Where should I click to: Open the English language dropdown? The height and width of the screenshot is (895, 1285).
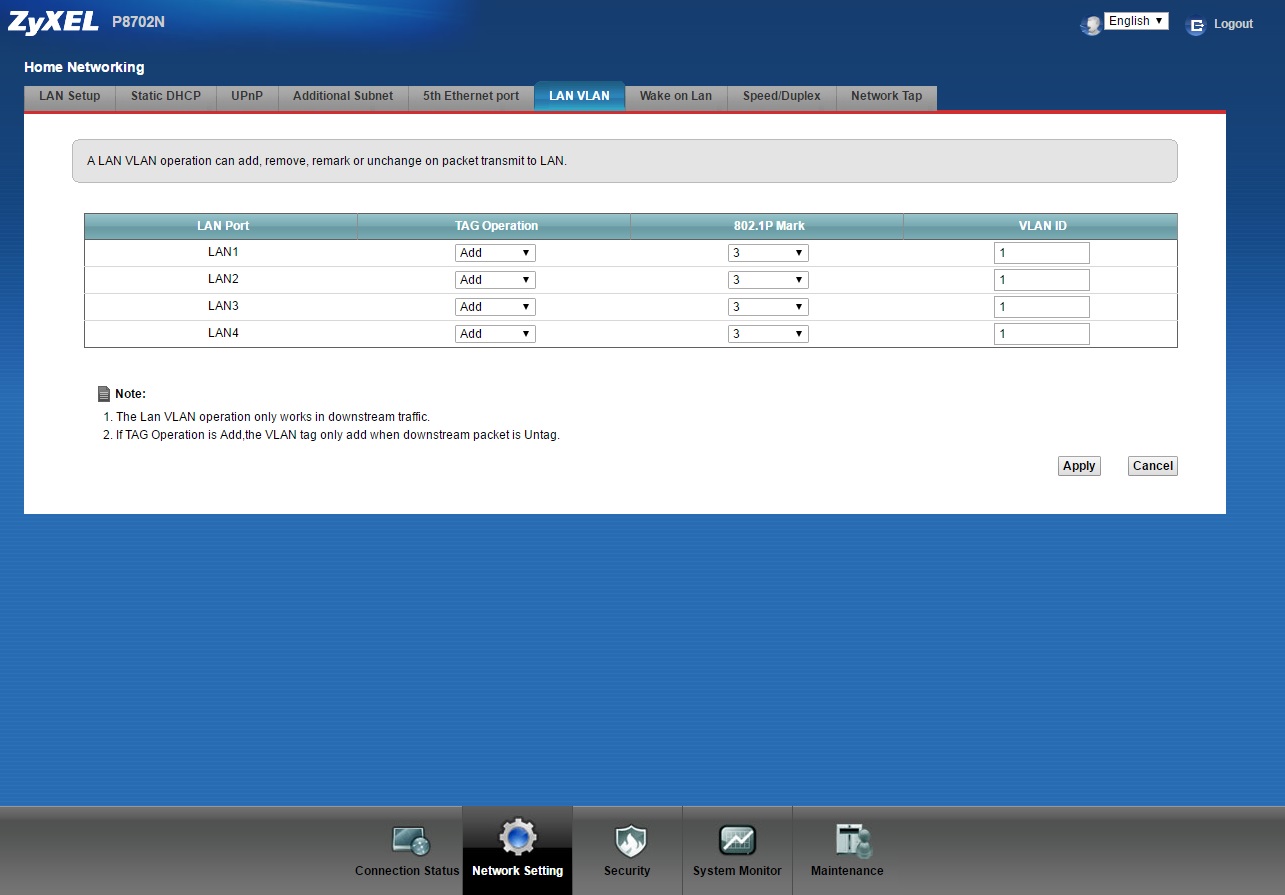[x=1136, y=21]
